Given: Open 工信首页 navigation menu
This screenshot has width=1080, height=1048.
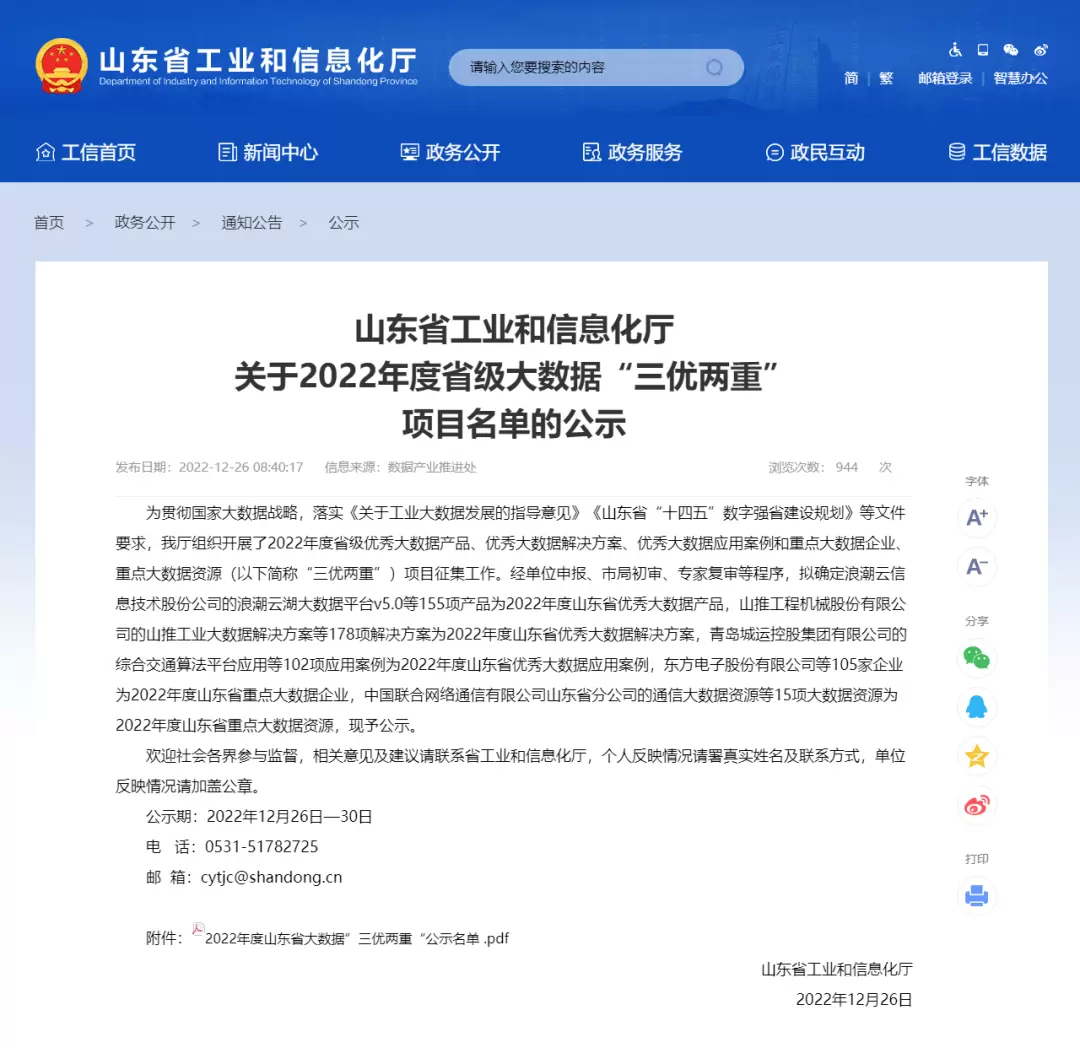Looking at the screenshot, I should click(85, 152).
